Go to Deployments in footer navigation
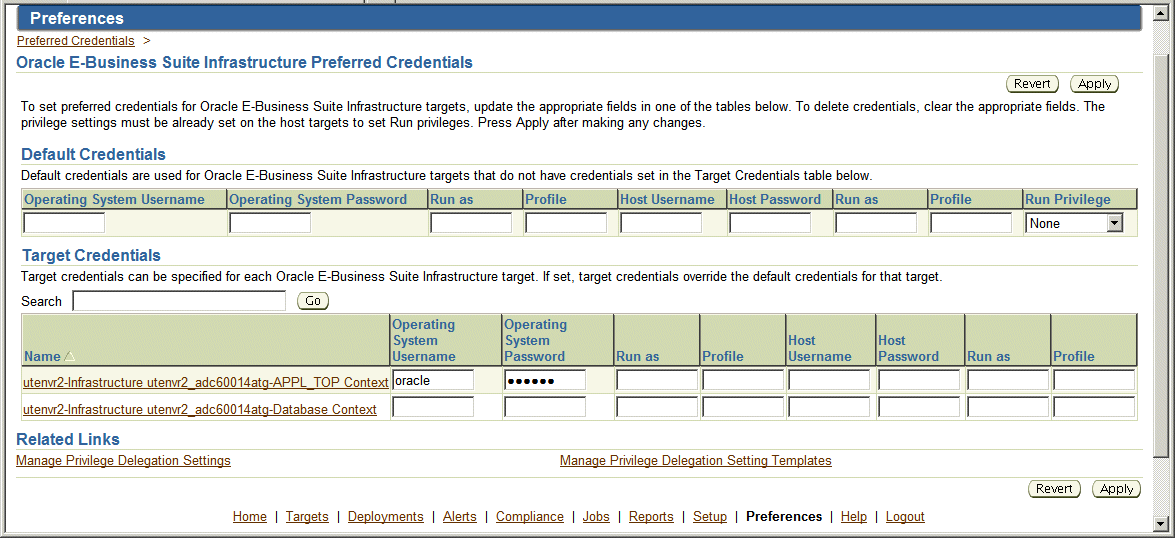The width and height of the screenshot is (1175, 538). pos(386,516)
